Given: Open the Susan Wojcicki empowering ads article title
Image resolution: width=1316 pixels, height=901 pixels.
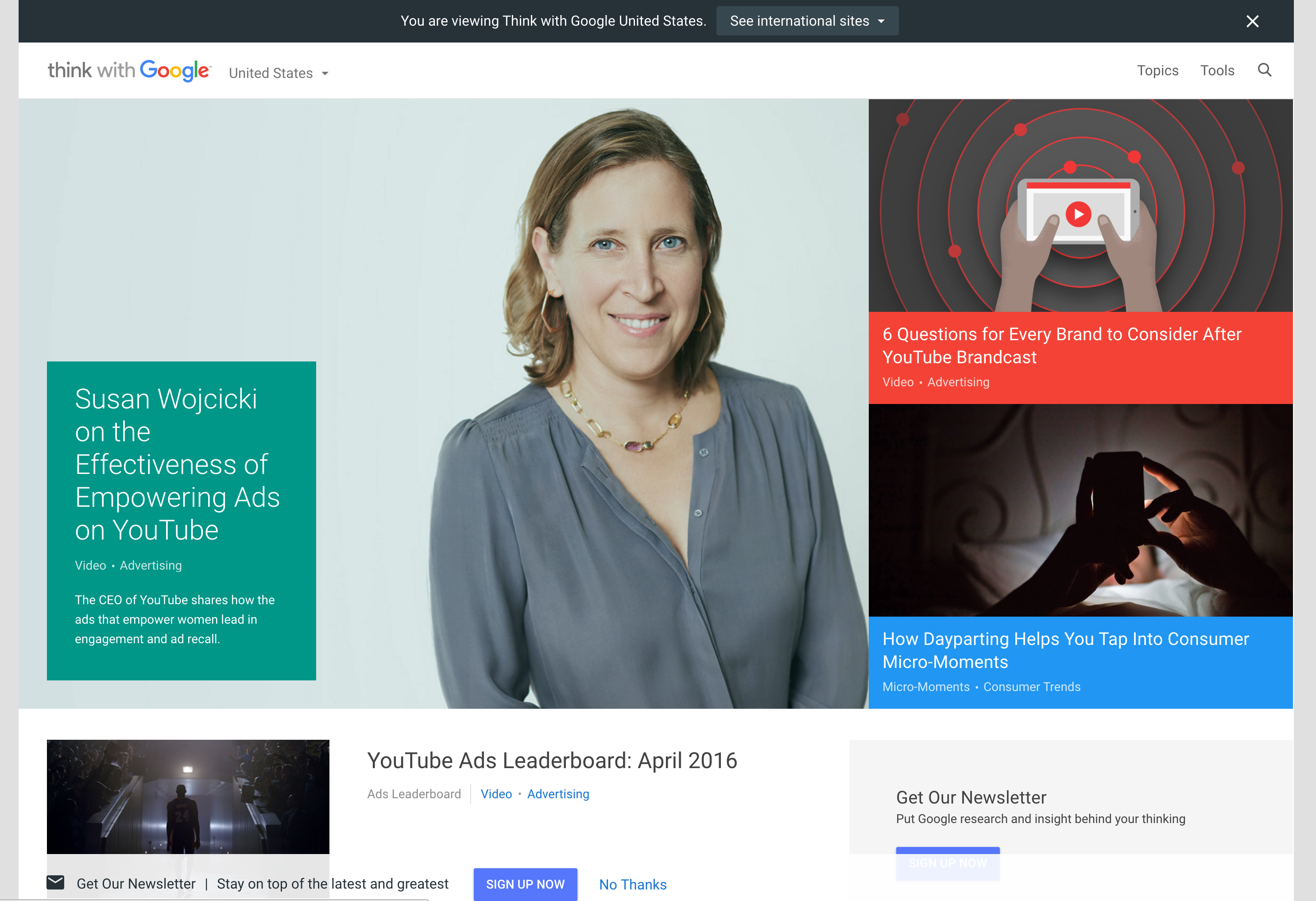Looking at the screenshot, I should click(x=177, y=464).
